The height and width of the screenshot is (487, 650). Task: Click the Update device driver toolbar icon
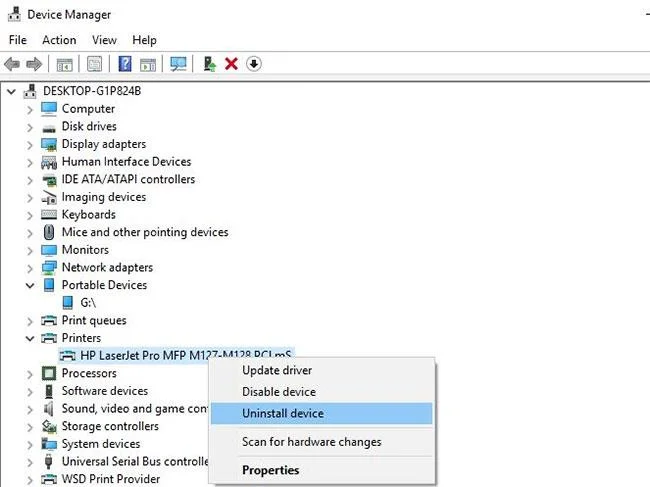[x=210, y=64]
